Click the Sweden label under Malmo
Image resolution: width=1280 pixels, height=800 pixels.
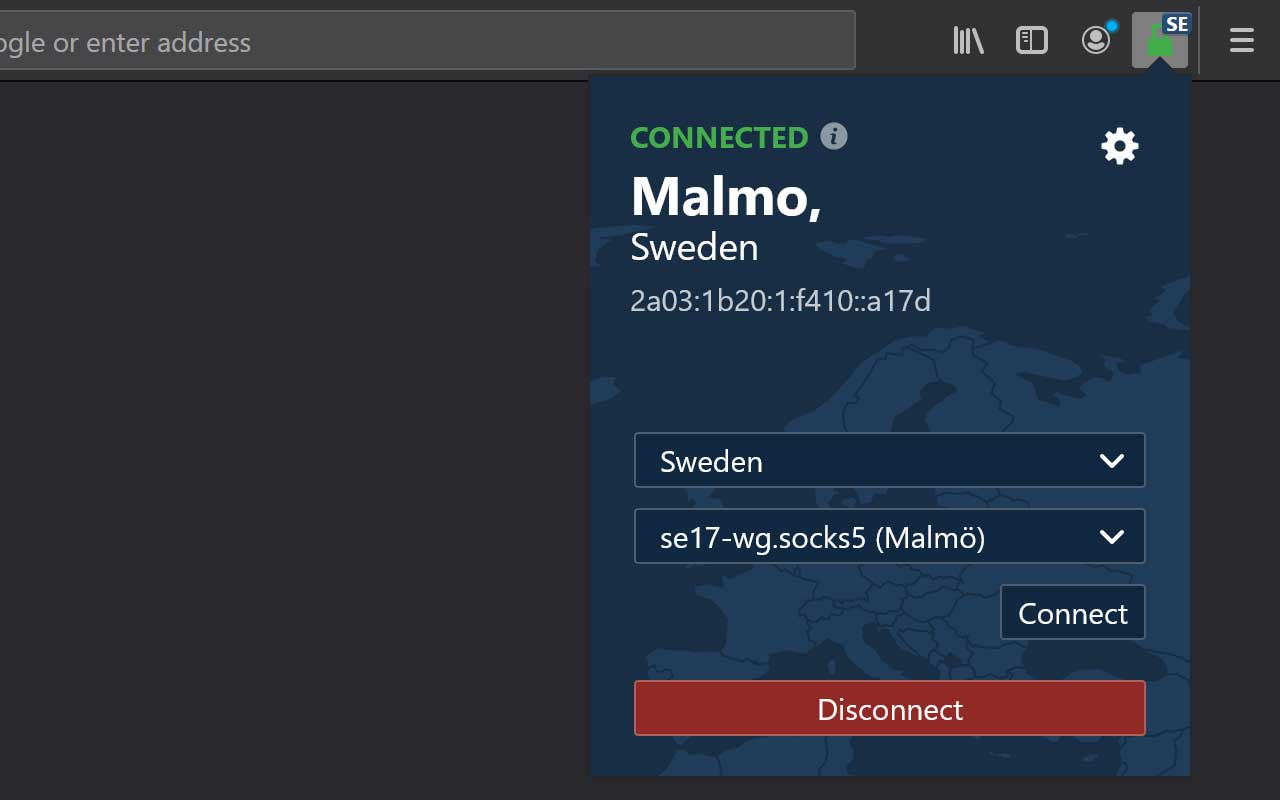(x=694, y=247)
